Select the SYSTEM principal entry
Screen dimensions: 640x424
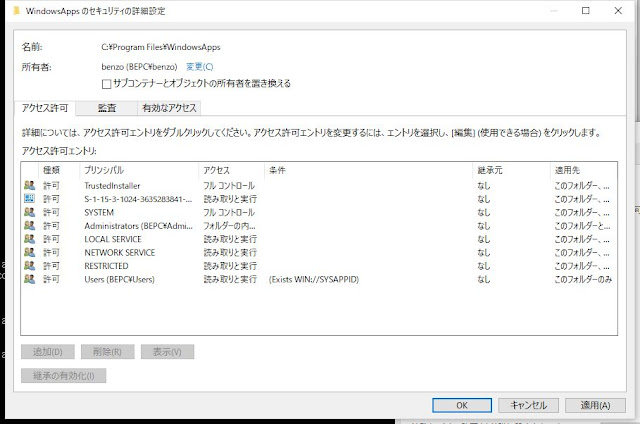[x=99, y=213]
